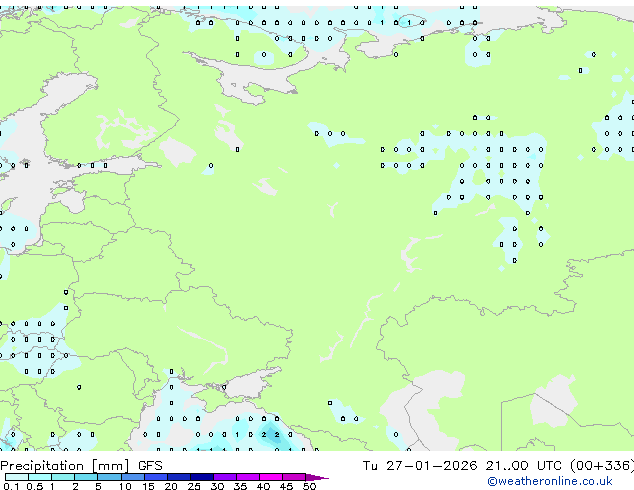Select the 1–2 mm light cyan legend swatch
Image resolution: width=634 pixels, height=490 pixels.
coord(63,478)
